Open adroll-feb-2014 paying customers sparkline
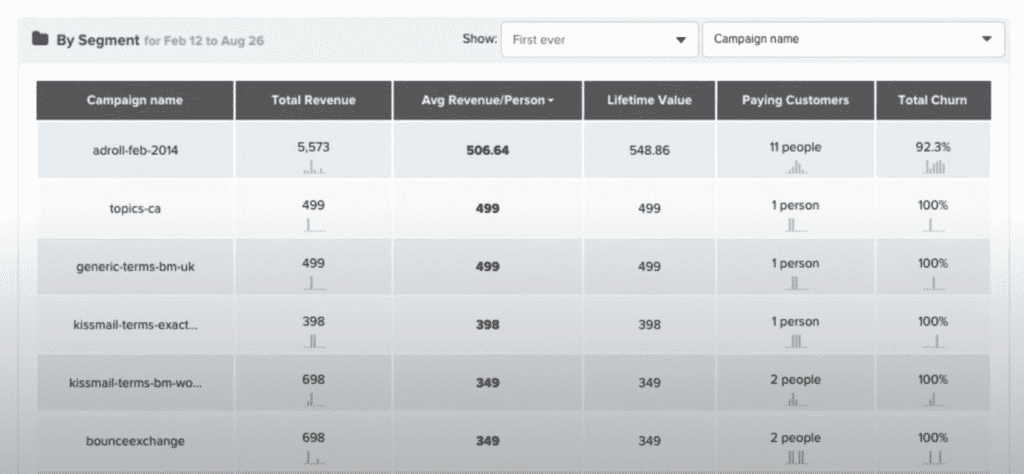1024x474 pixels. (795, 167)
